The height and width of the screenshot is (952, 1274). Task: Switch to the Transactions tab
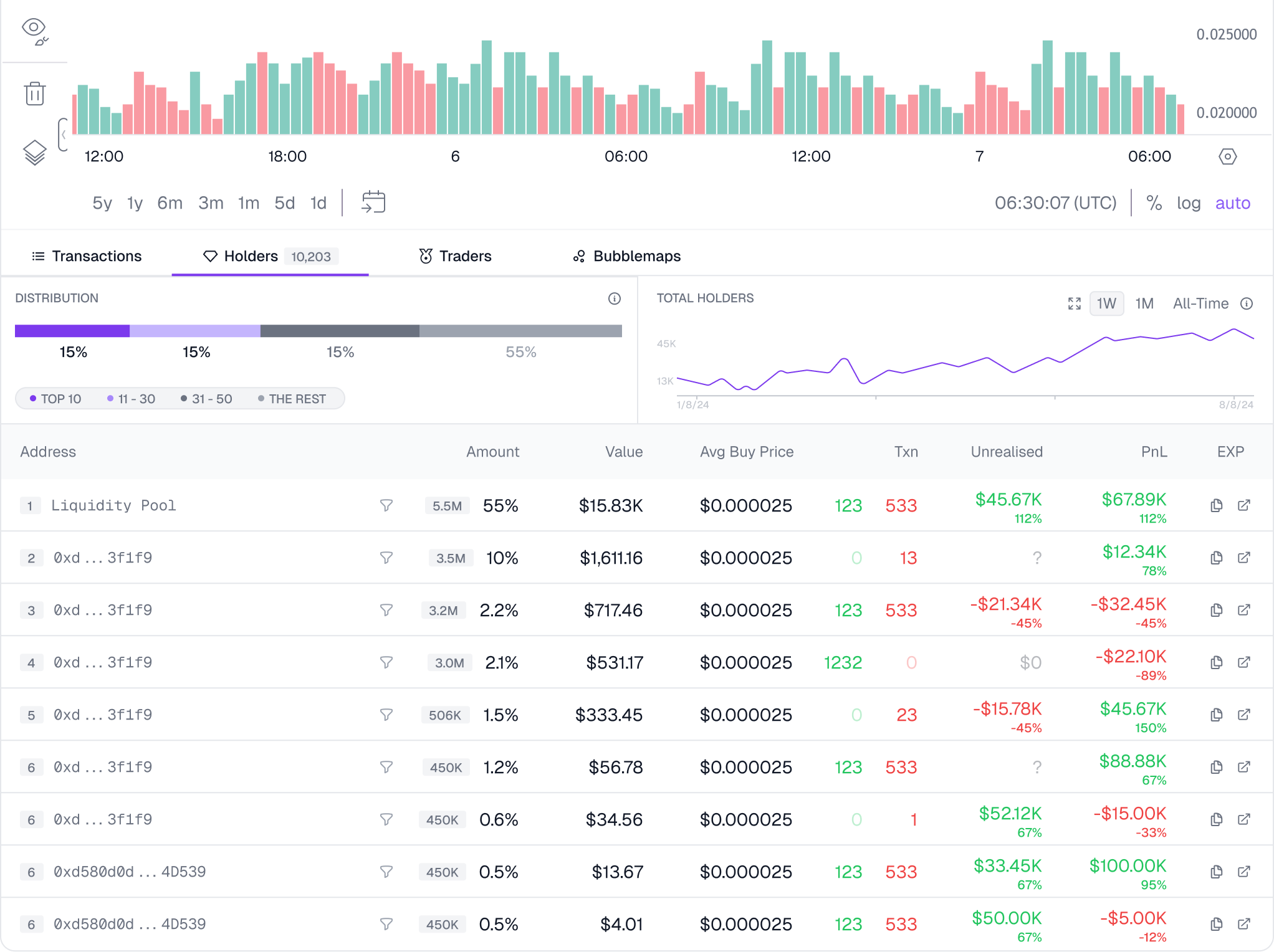(87, 256)
